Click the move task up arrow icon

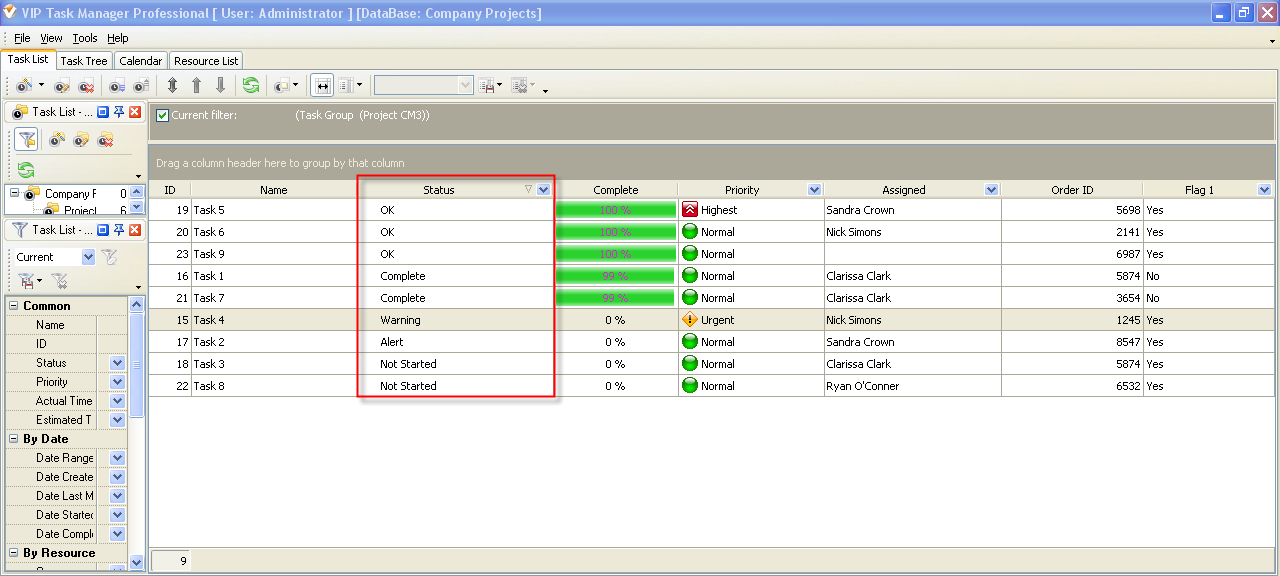point(196,86)
